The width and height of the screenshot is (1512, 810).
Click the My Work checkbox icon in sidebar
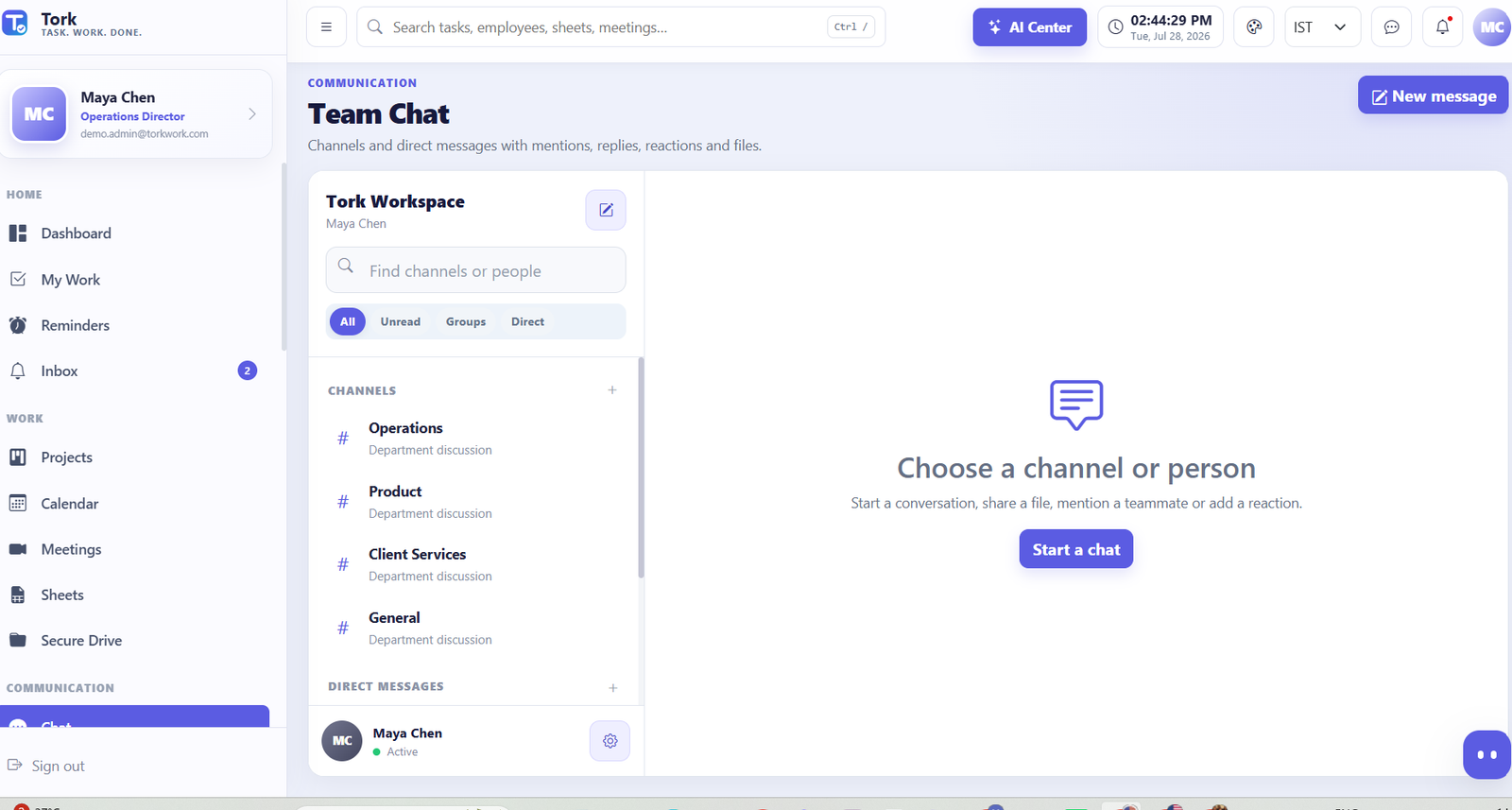click(x=18, y=279)
